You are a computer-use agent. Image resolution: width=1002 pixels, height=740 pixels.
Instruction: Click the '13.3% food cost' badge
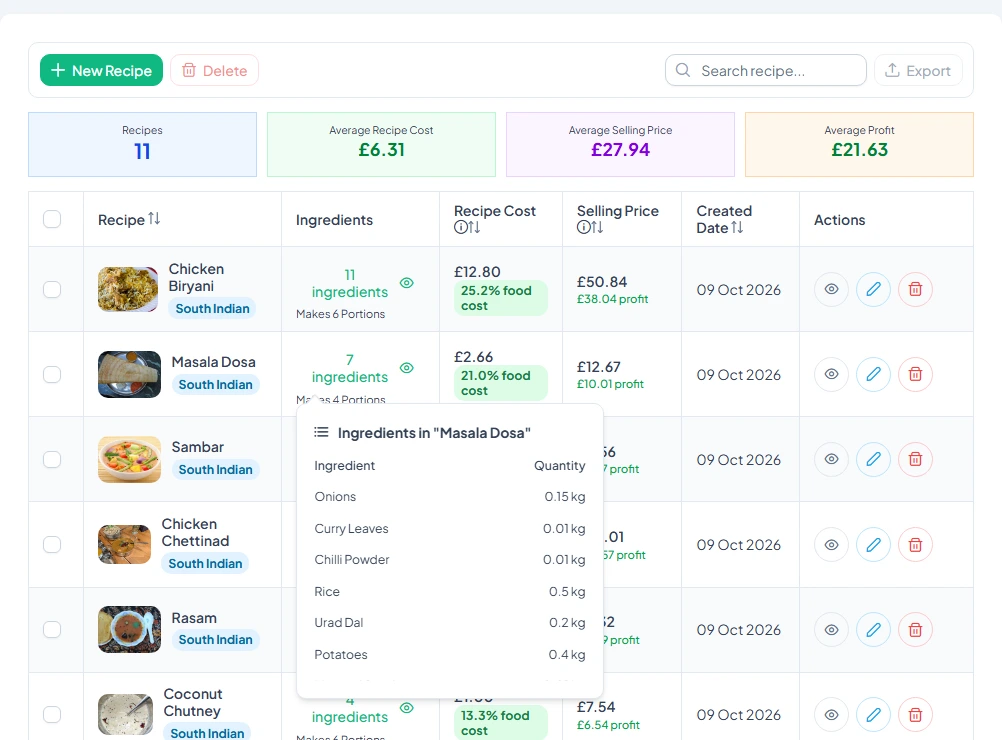500,723
